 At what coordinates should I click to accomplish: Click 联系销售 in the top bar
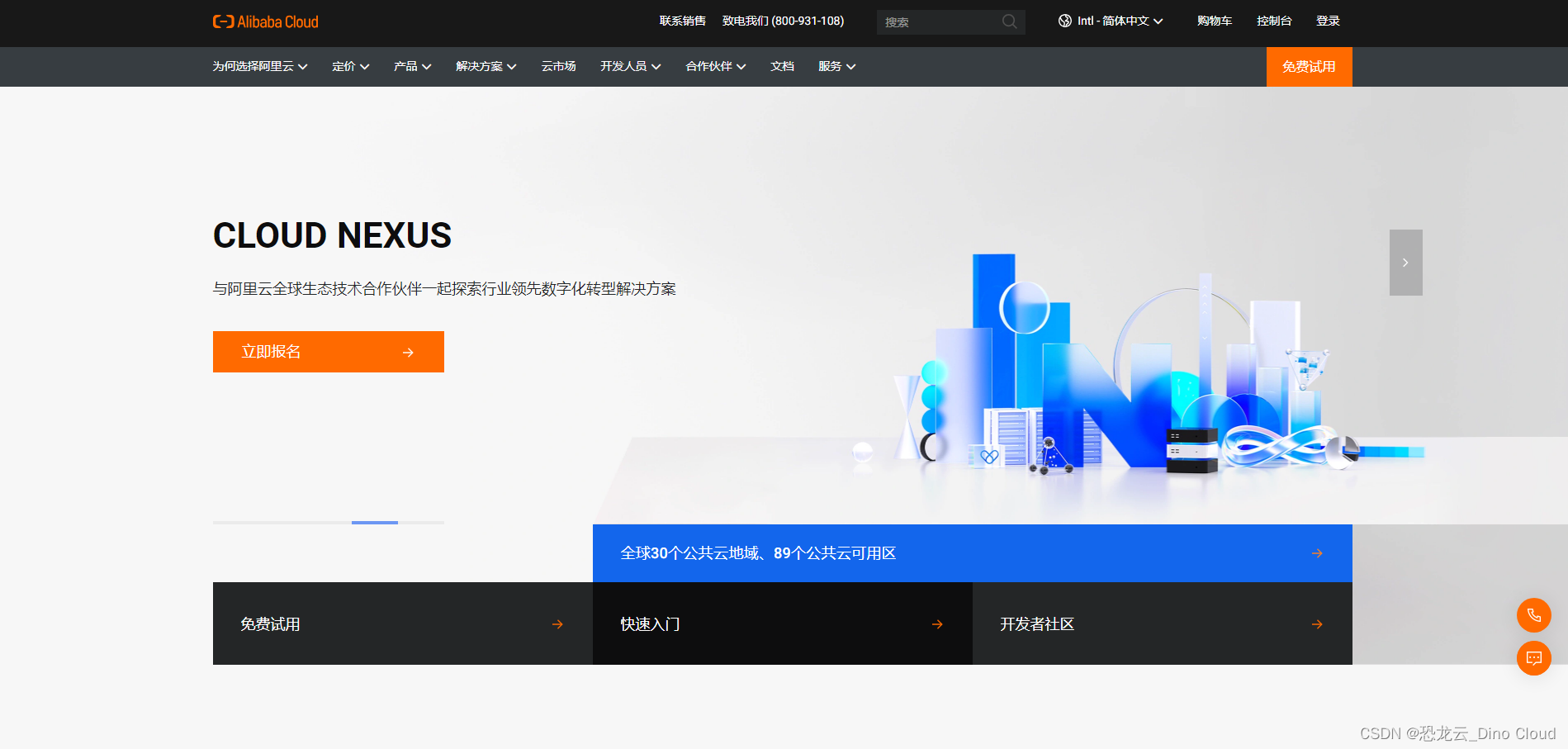(x=683, y=21)
